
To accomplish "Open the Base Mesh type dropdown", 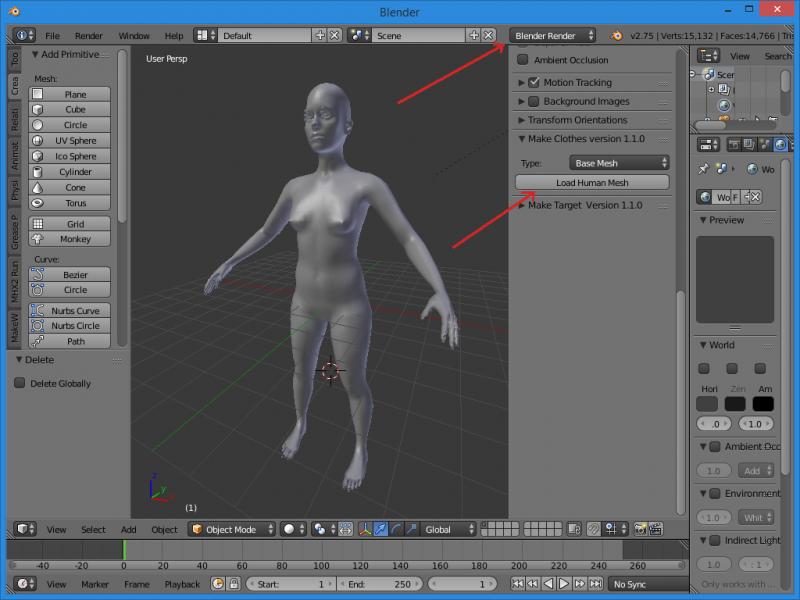I will [x=619, y=163].
